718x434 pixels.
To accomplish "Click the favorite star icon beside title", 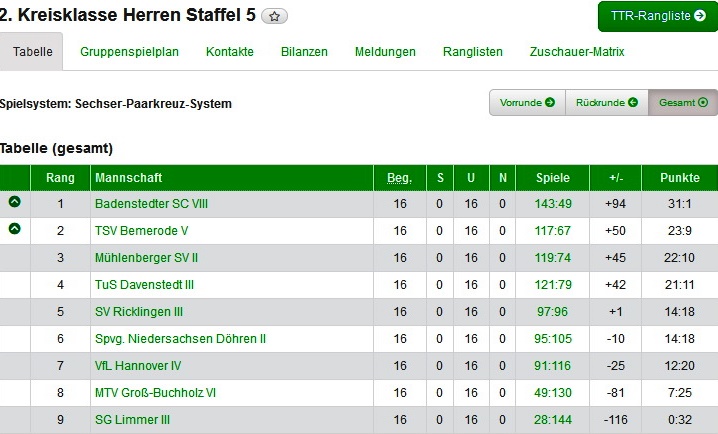I will (x=275, y=16).
